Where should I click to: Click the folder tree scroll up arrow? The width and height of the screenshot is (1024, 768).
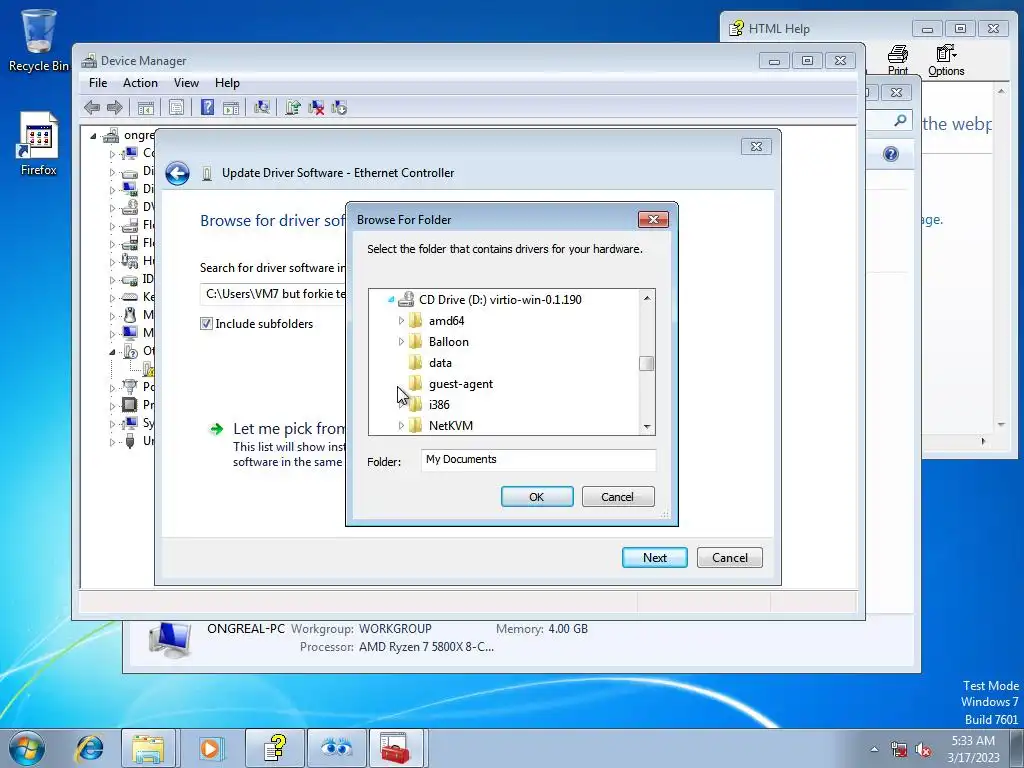coord(647,298)
